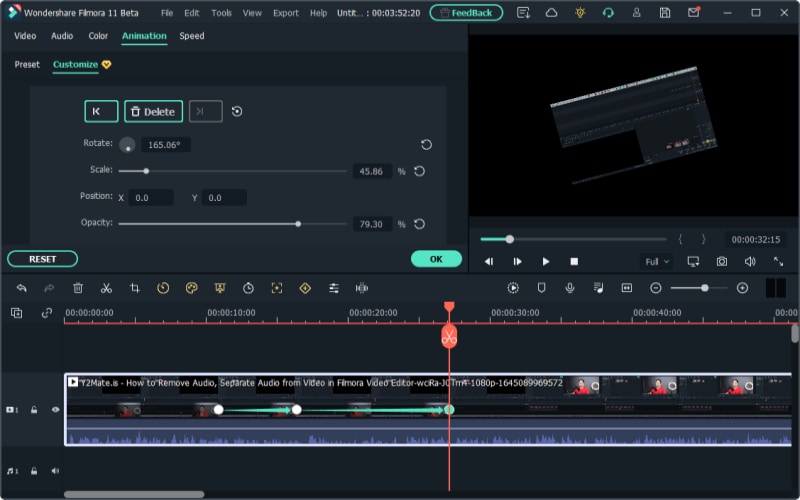Click the FeedBack button

point(466,13)
